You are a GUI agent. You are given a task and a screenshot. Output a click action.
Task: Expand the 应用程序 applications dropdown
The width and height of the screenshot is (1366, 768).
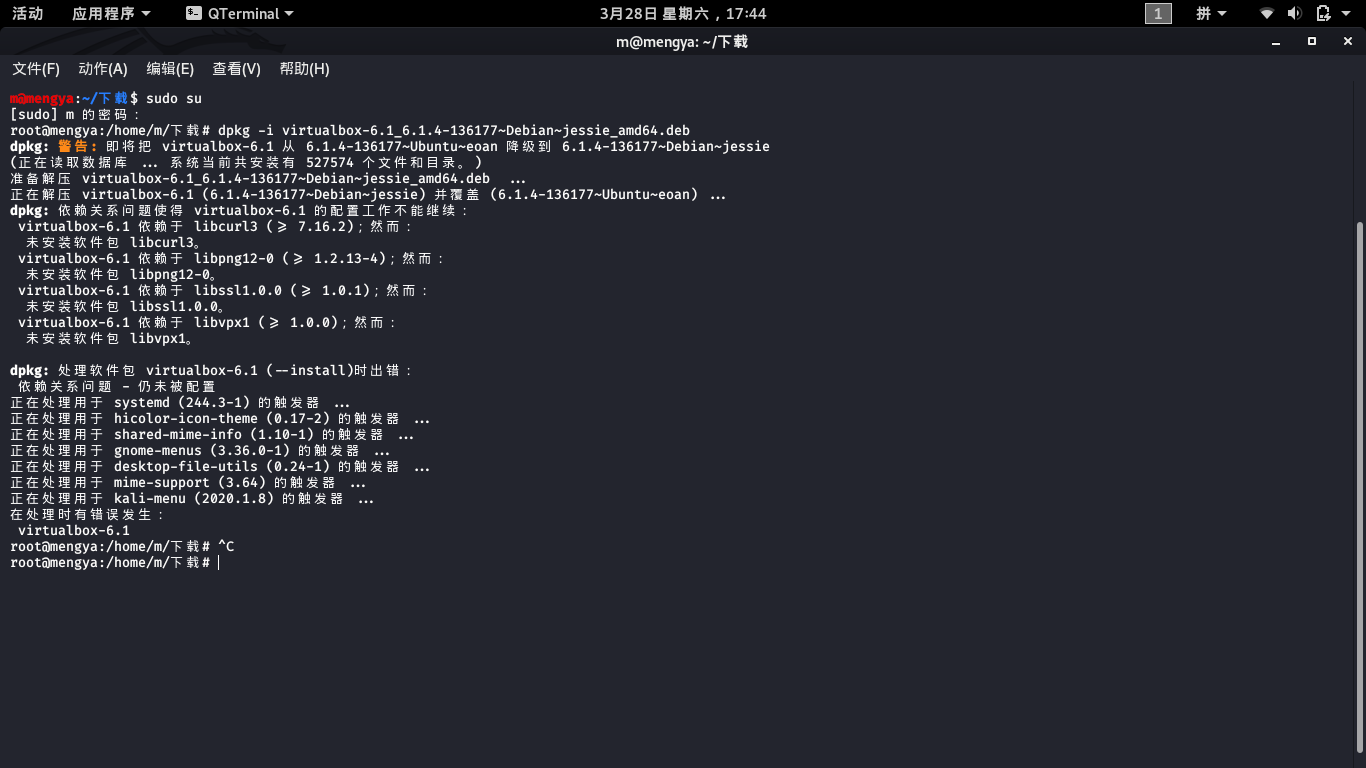[111, 14]
